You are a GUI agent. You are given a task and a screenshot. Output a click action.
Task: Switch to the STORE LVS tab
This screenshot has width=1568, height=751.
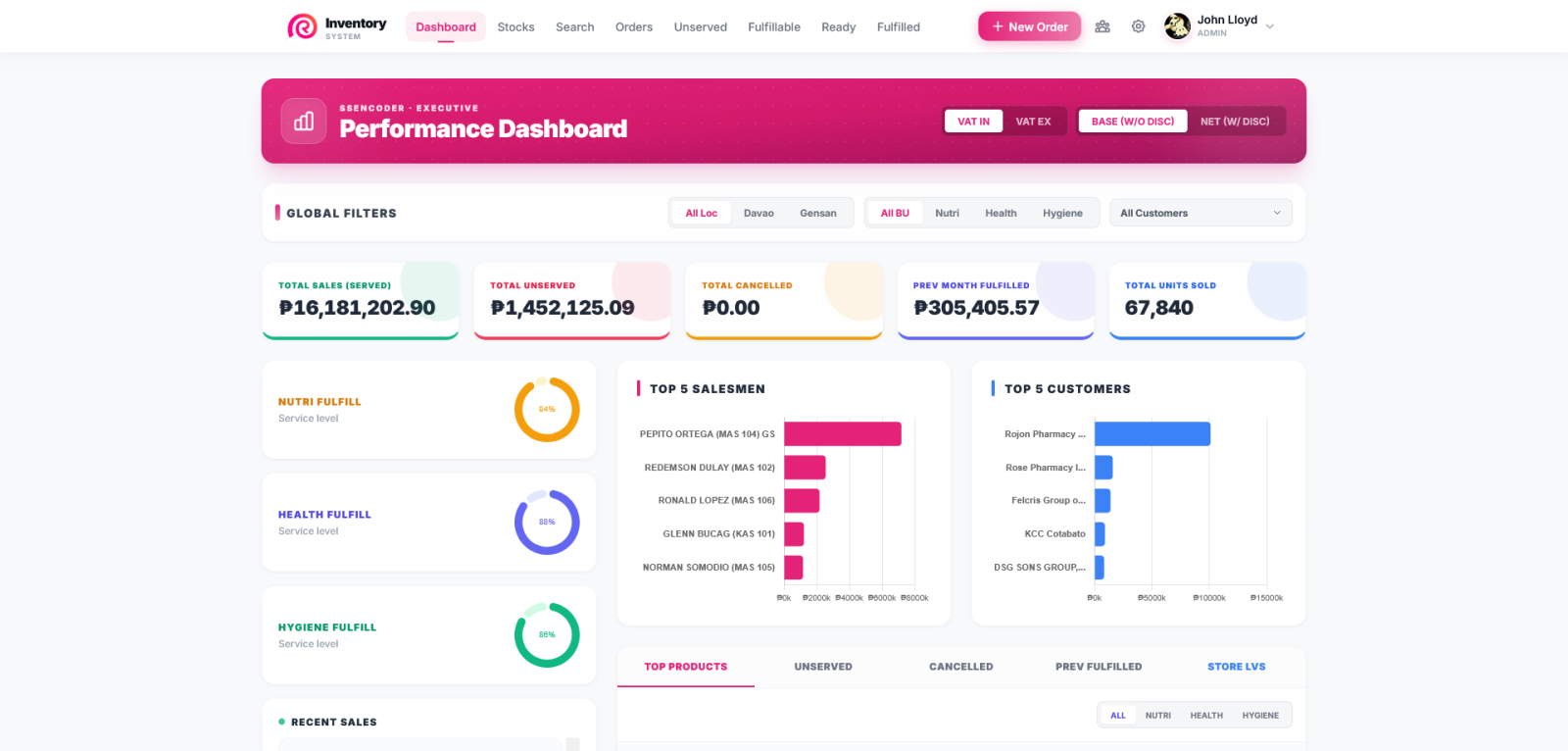1237,667
